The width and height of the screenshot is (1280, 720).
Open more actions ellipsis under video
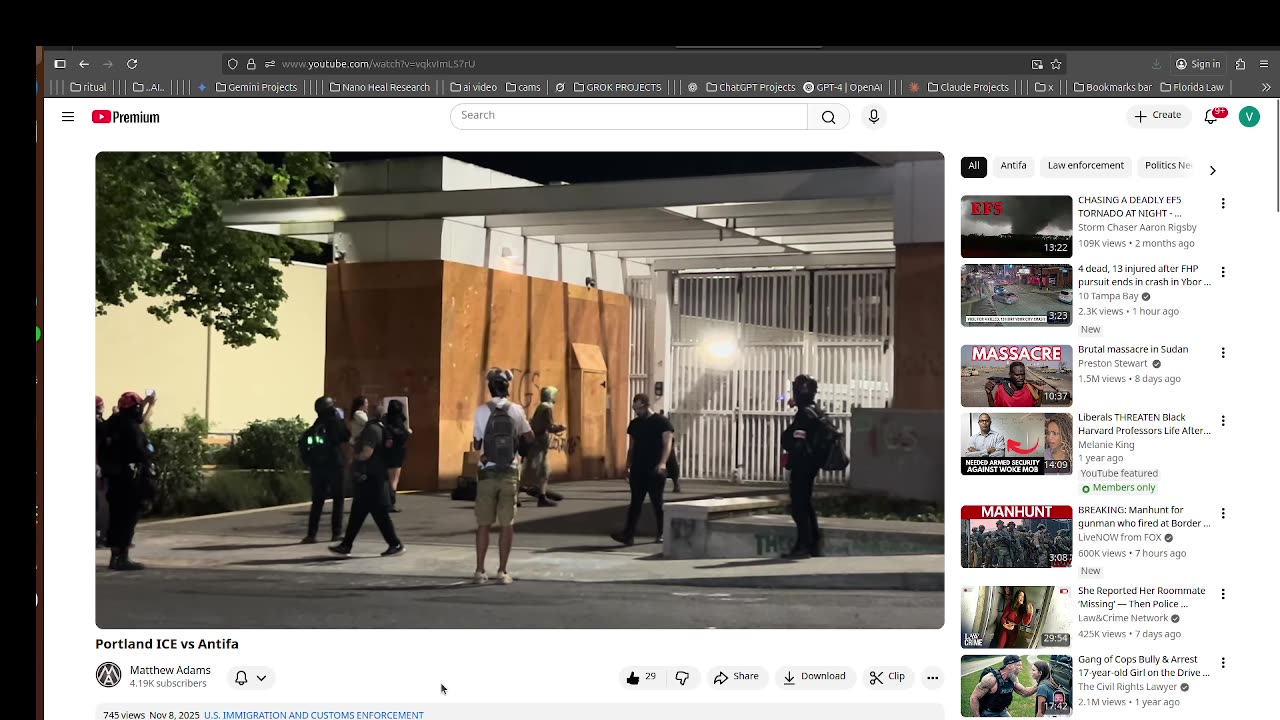coord(932,677)
